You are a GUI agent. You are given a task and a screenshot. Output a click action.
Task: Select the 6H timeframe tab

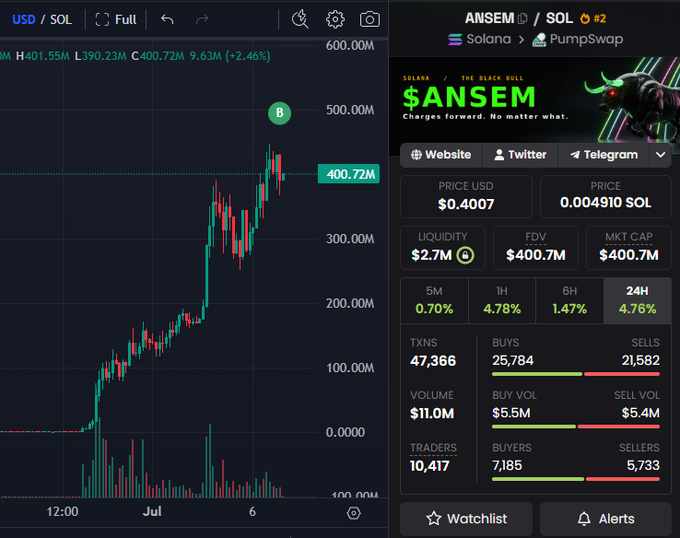tap(569, 300)
